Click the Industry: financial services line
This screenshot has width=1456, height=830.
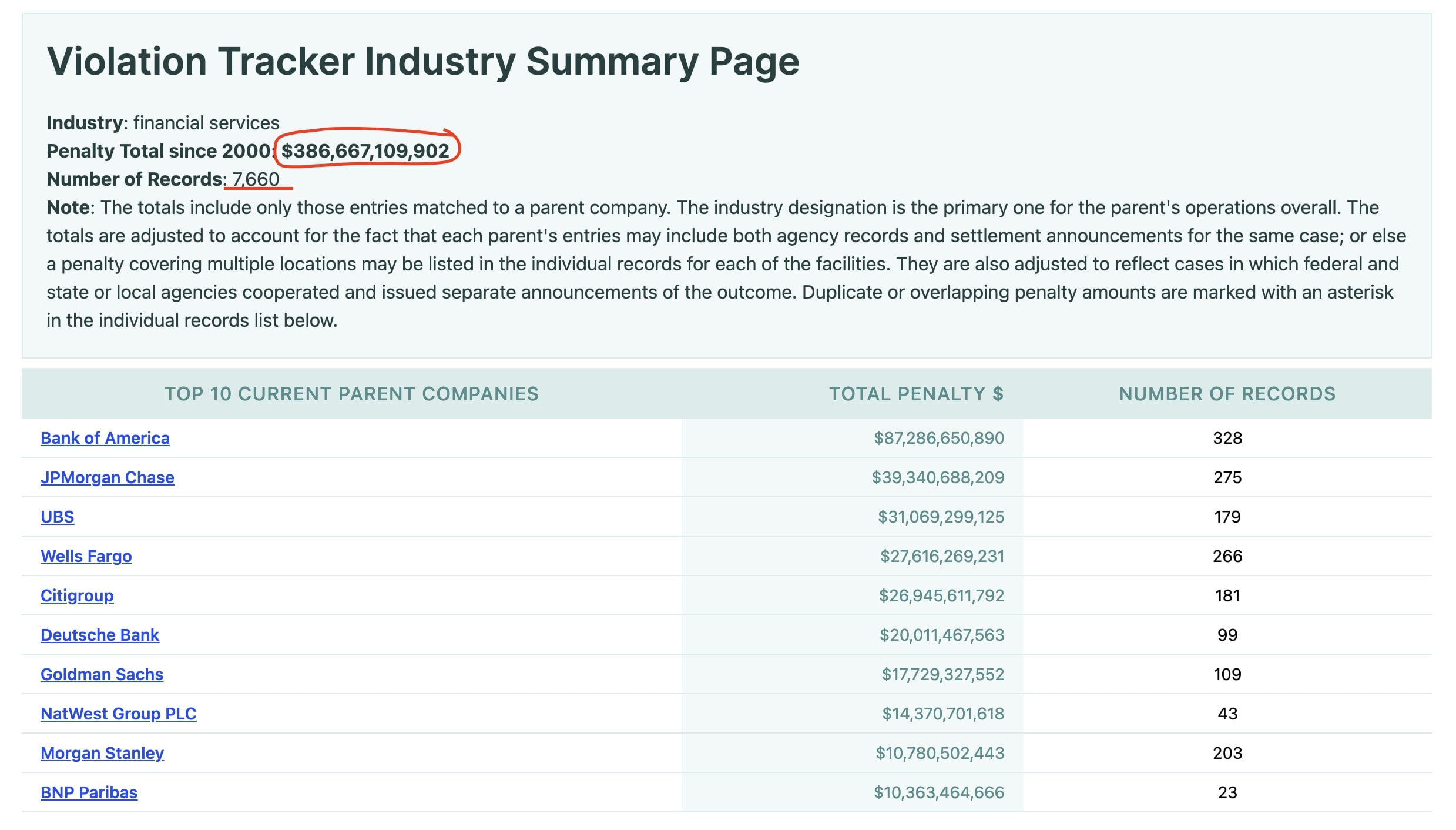tap(163, 123)
